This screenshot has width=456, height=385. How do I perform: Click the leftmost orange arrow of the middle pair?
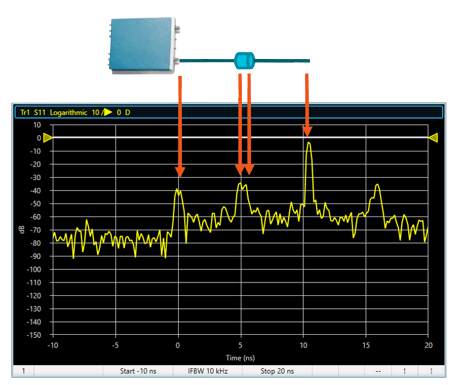pos(240,124)
